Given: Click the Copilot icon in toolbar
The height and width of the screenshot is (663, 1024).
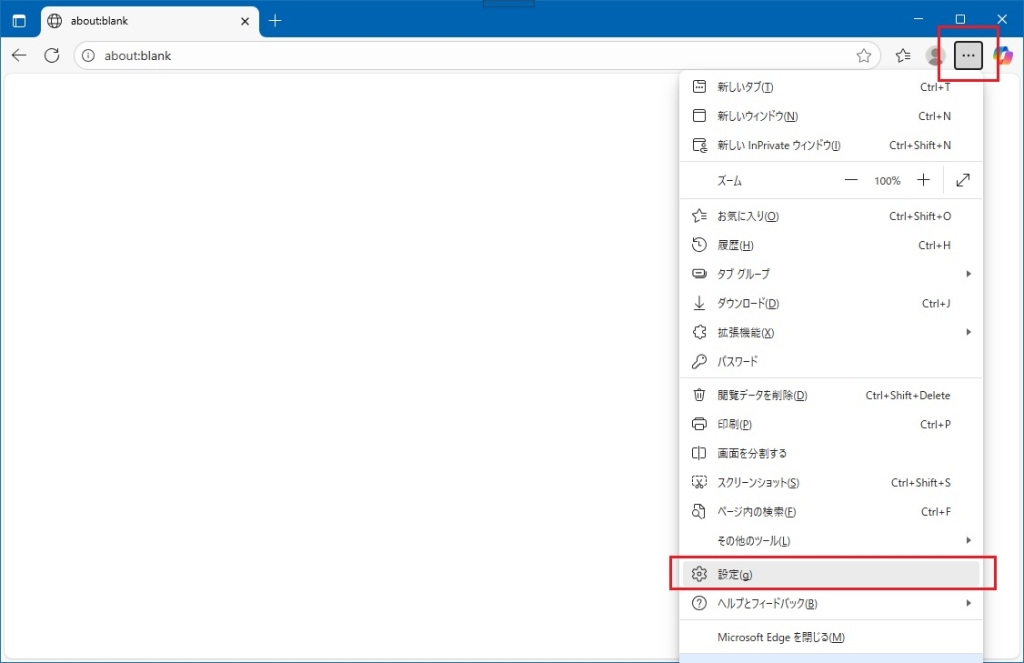Looking at the screenshot, I should pos(1002,56).
